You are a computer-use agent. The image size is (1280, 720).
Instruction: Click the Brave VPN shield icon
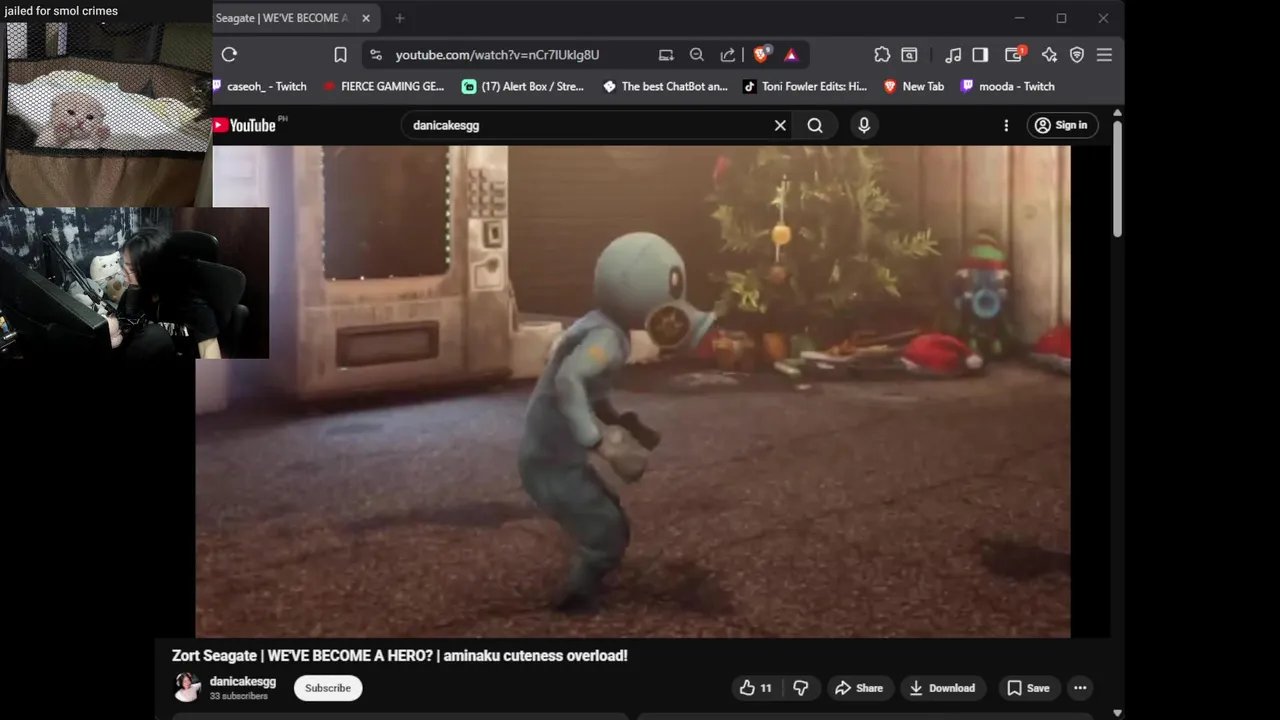point(1077,55)
